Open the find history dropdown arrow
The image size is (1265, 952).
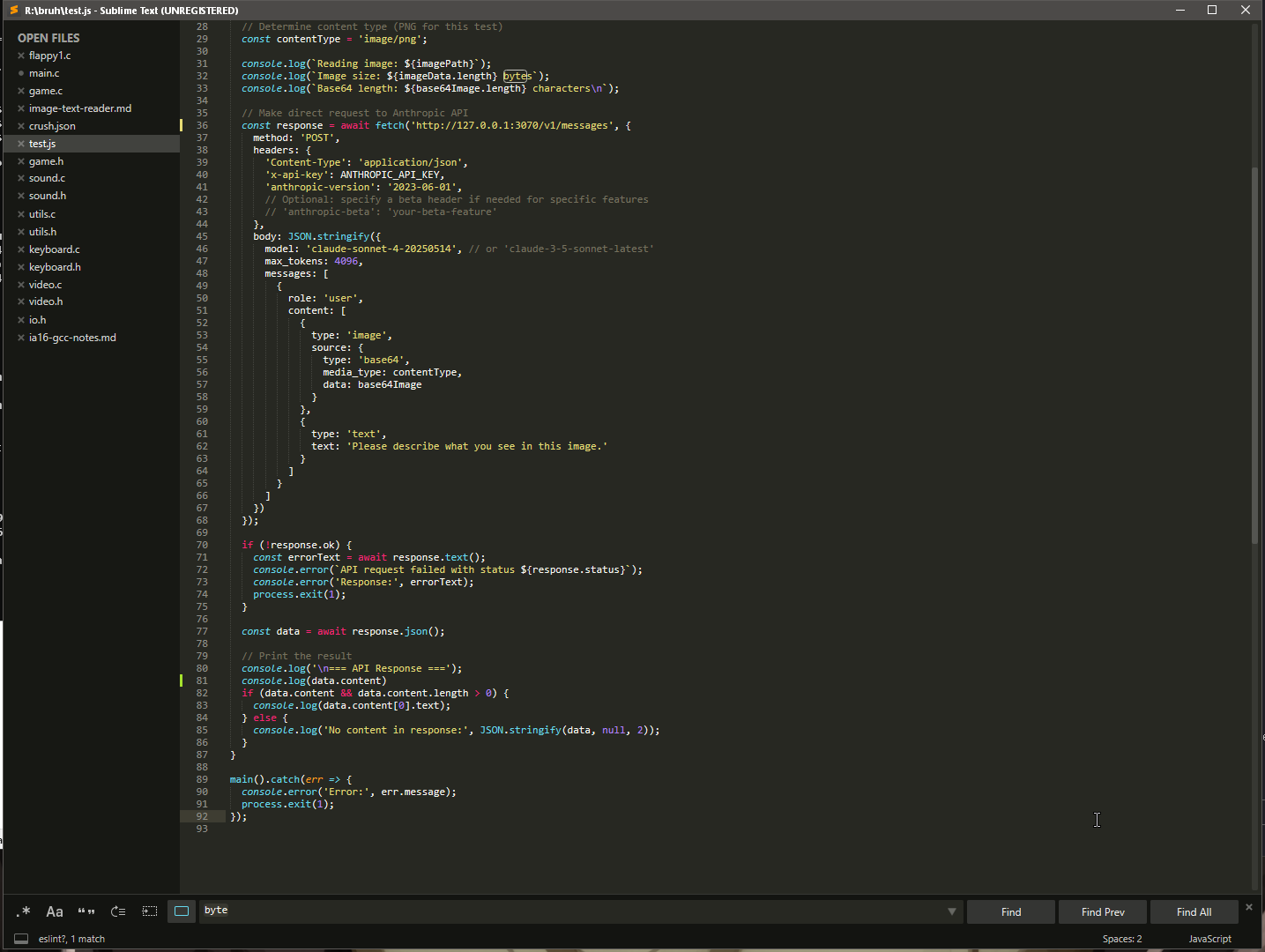click(x=951, y=911)
